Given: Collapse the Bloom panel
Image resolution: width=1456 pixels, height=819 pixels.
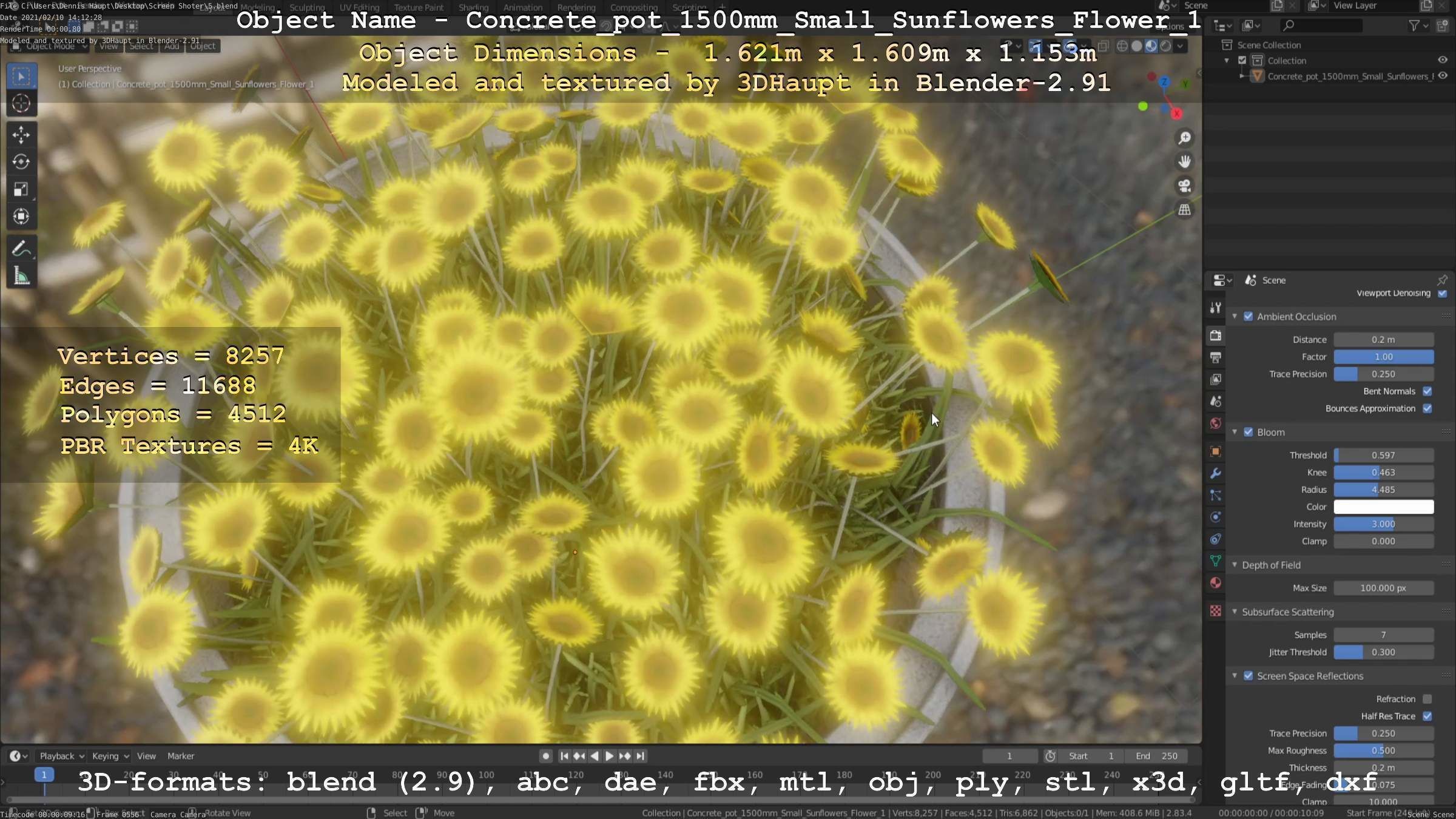Looking at the screenshot, I should click(1235, 433).
